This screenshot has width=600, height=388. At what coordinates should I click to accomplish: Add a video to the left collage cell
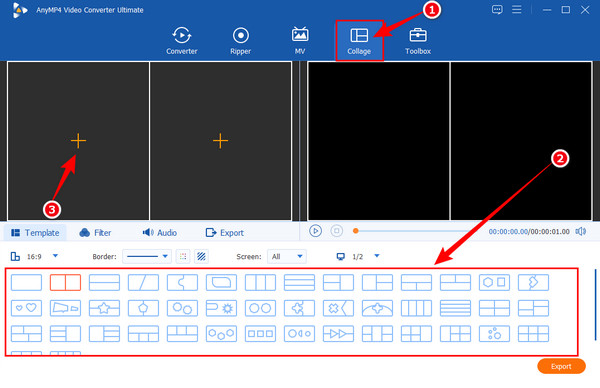pos(78,141)
